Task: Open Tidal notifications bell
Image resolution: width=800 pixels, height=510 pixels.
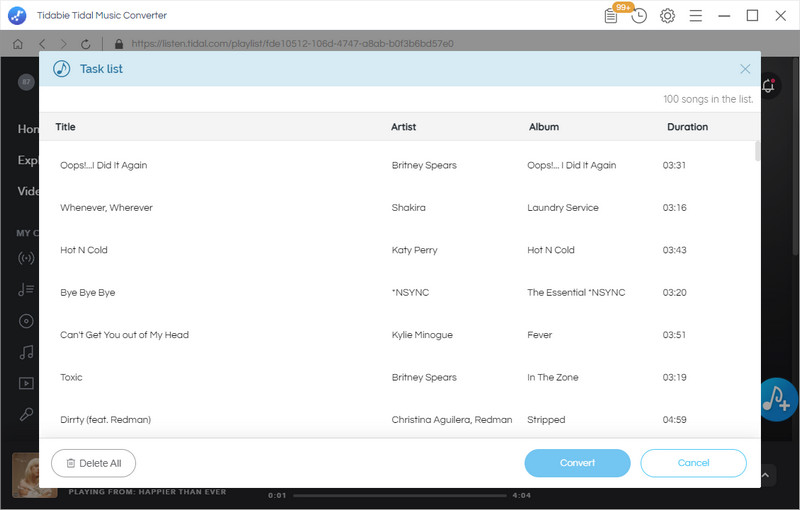Action: [x=768, y=85]
